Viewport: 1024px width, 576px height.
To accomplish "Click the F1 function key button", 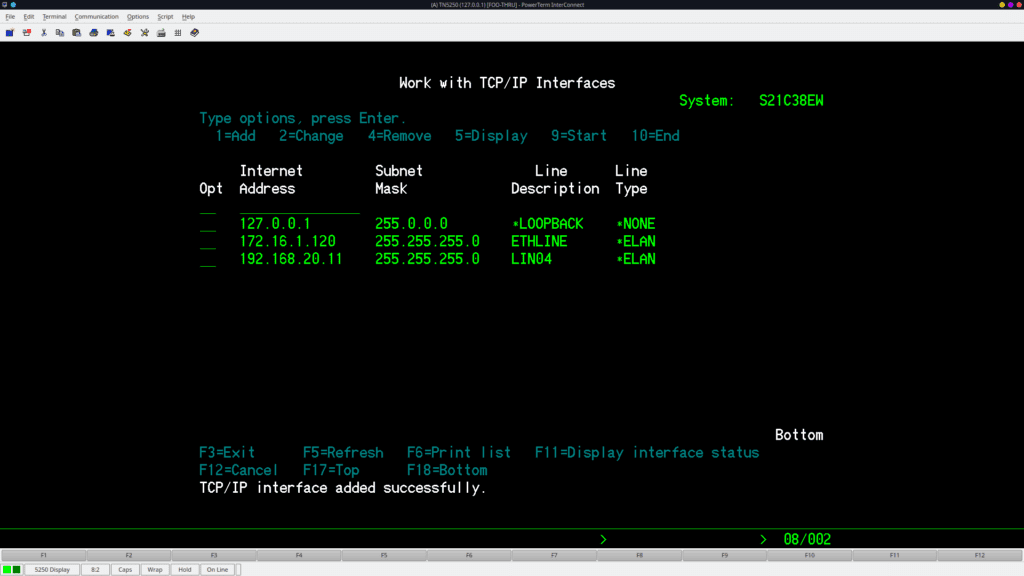I will coord(44,555).
